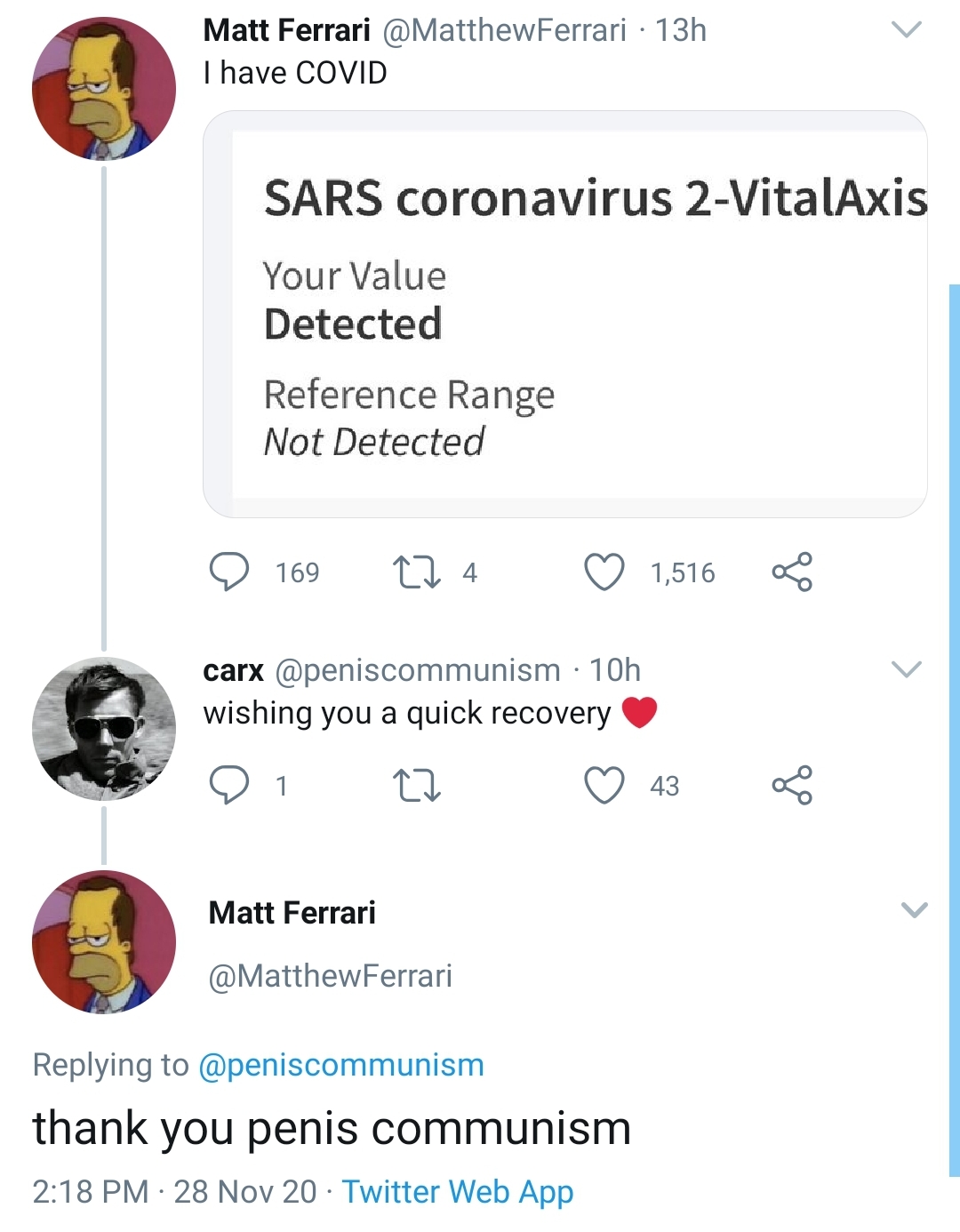View Matt Ferrari's avatar on the top tweet

coord(104,89)
